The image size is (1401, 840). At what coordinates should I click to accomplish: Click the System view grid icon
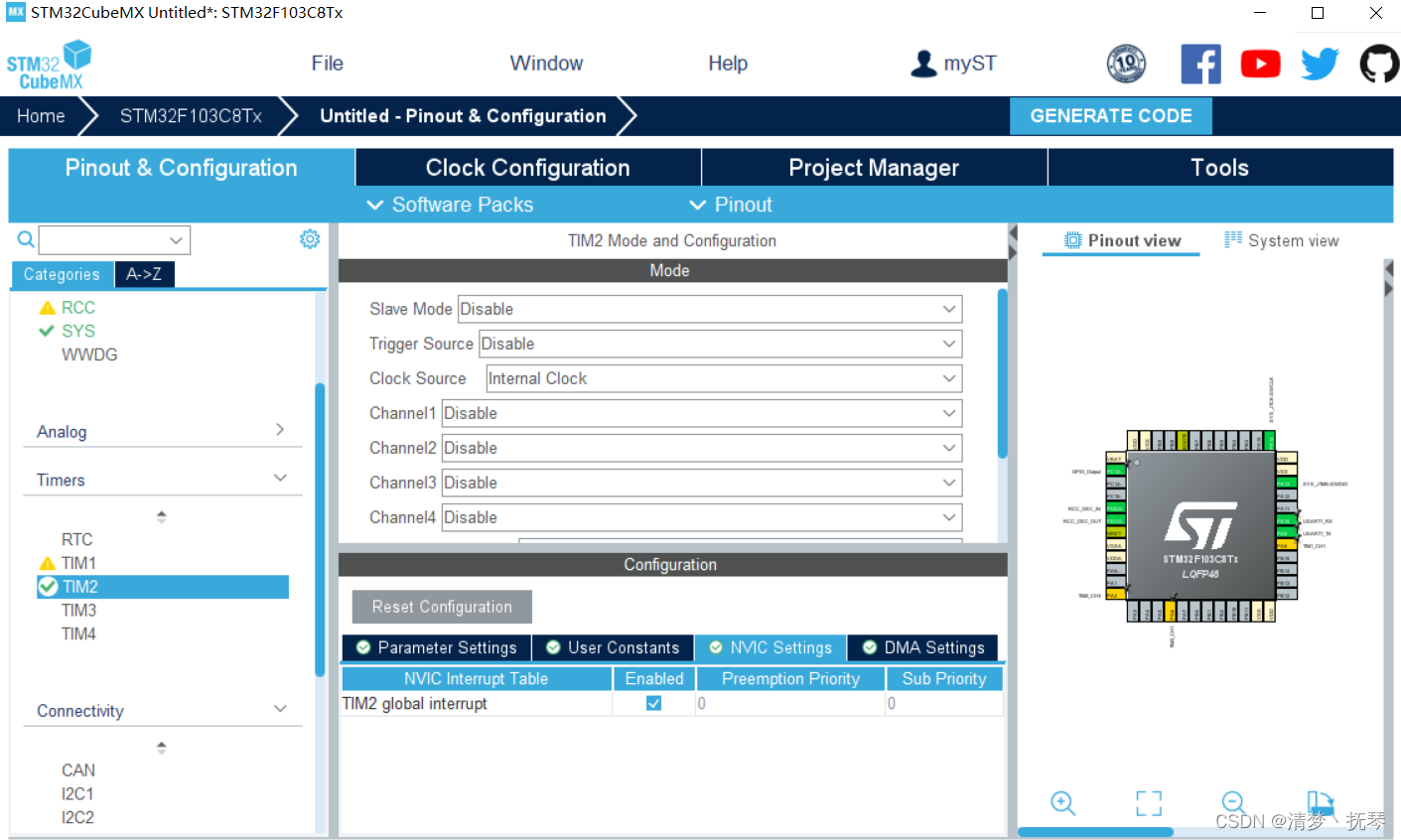point(1233,239)
